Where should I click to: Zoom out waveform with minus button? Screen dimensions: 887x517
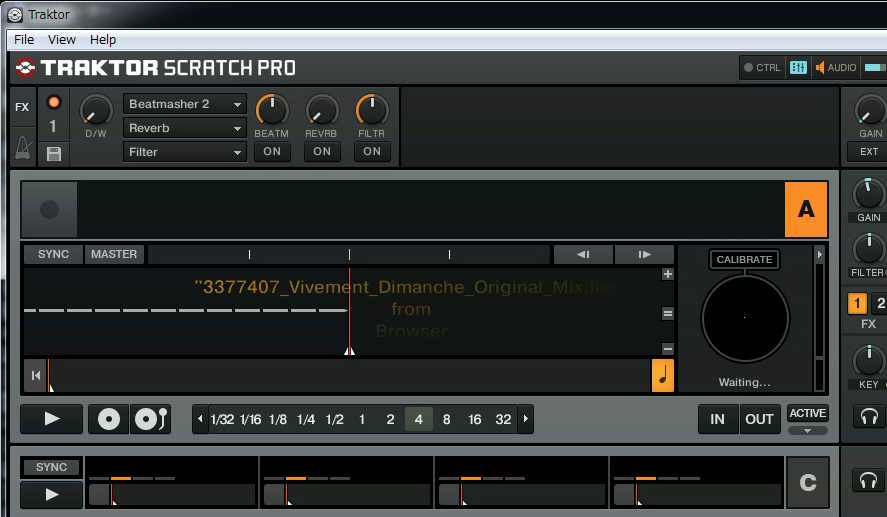(668, 349)
